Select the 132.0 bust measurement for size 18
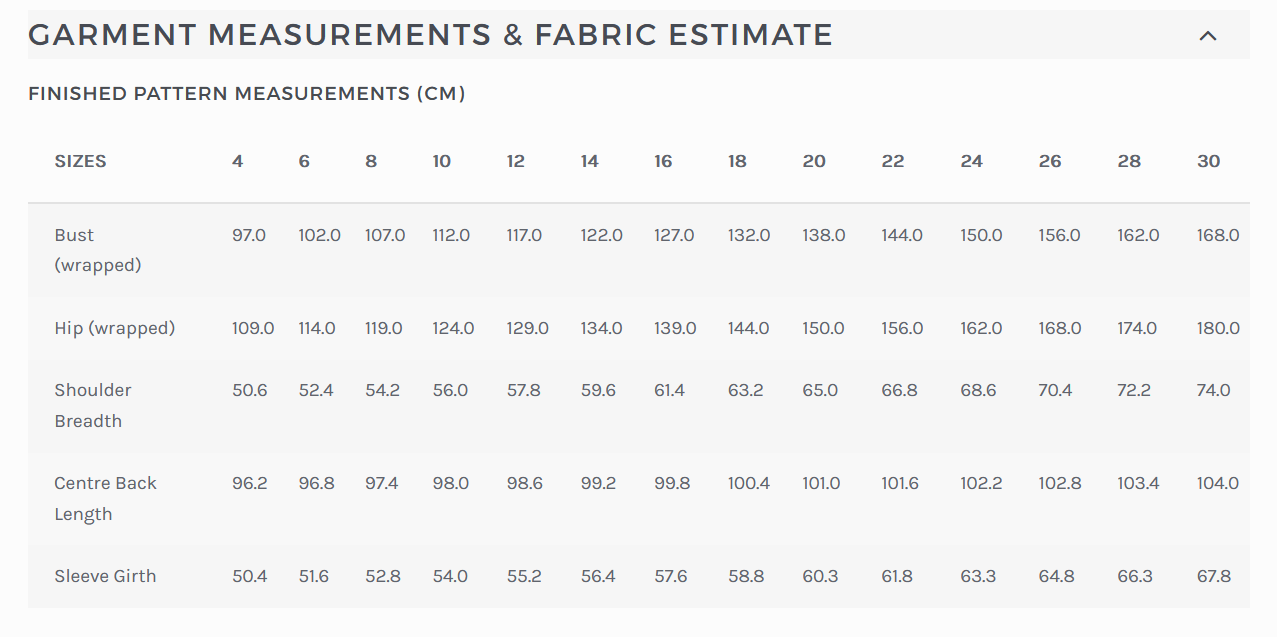This screenshot has height=637, width=1277. (x=750, y=235)
